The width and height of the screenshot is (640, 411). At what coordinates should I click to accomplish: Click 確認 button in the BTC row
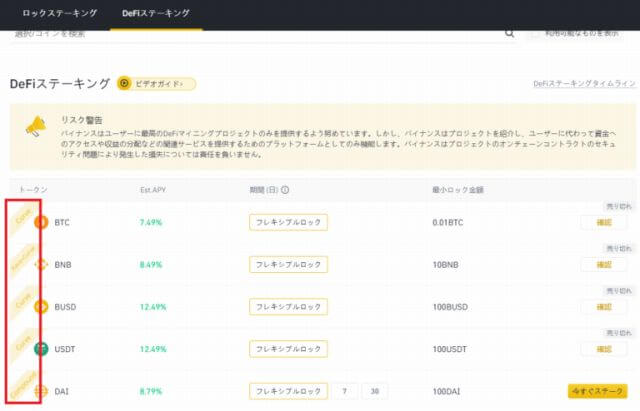pos(604,222)
